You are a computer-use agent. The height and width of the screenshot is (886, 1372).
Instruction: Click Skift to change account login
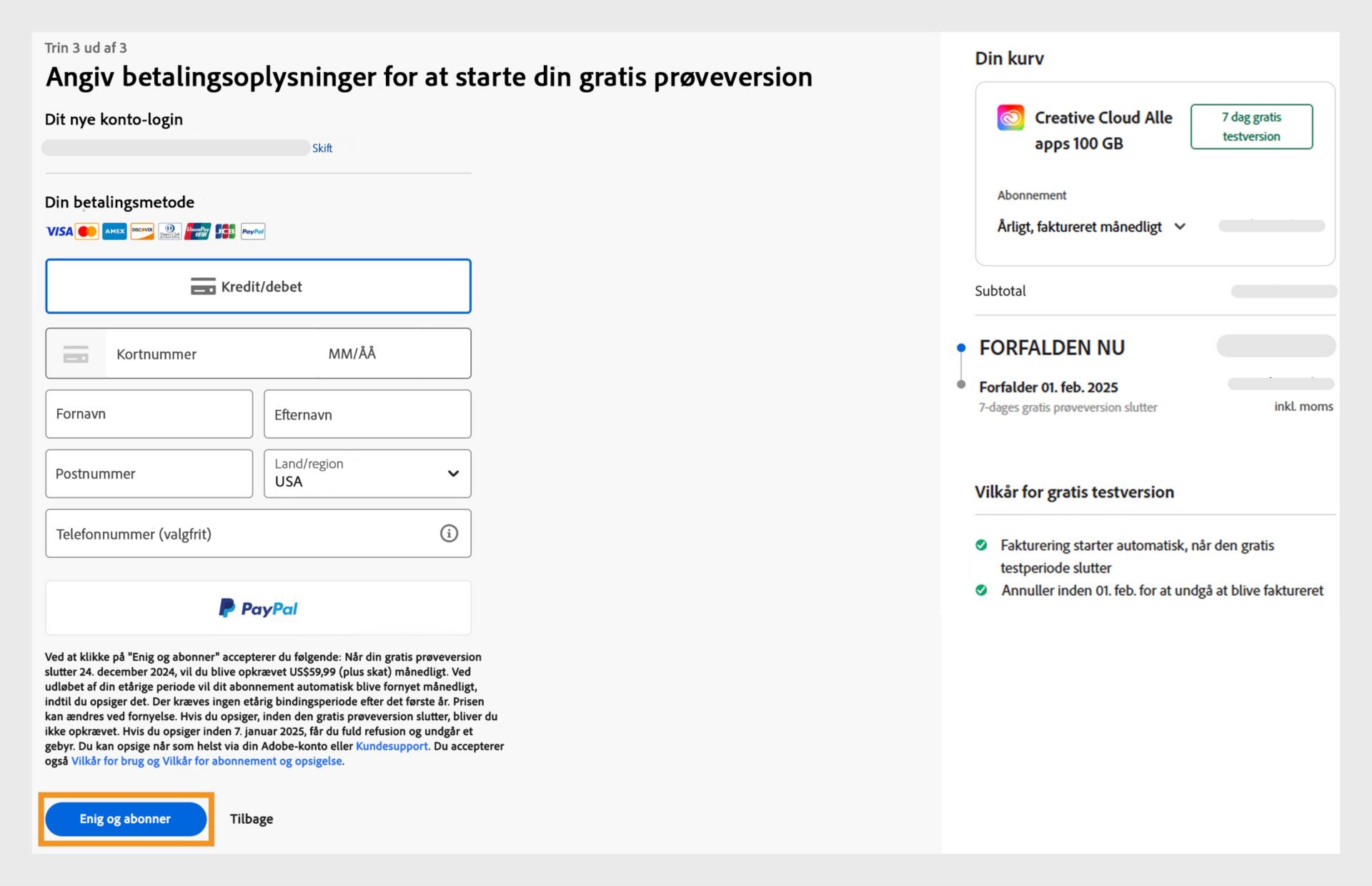coord(322,148)
